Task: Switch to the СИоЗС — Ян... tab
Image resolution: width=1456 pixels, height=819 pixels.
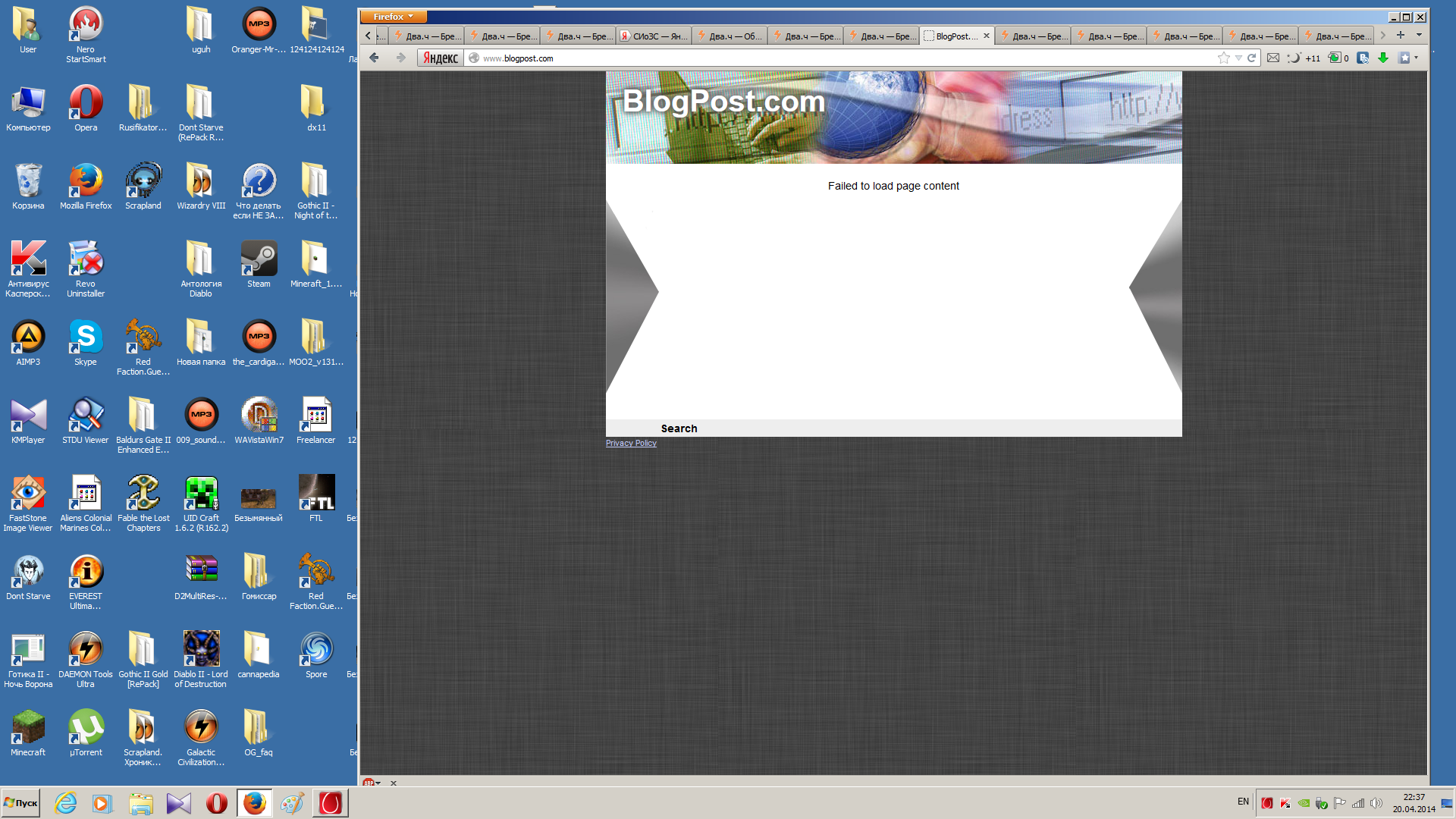Action: [x=653, y=36]
